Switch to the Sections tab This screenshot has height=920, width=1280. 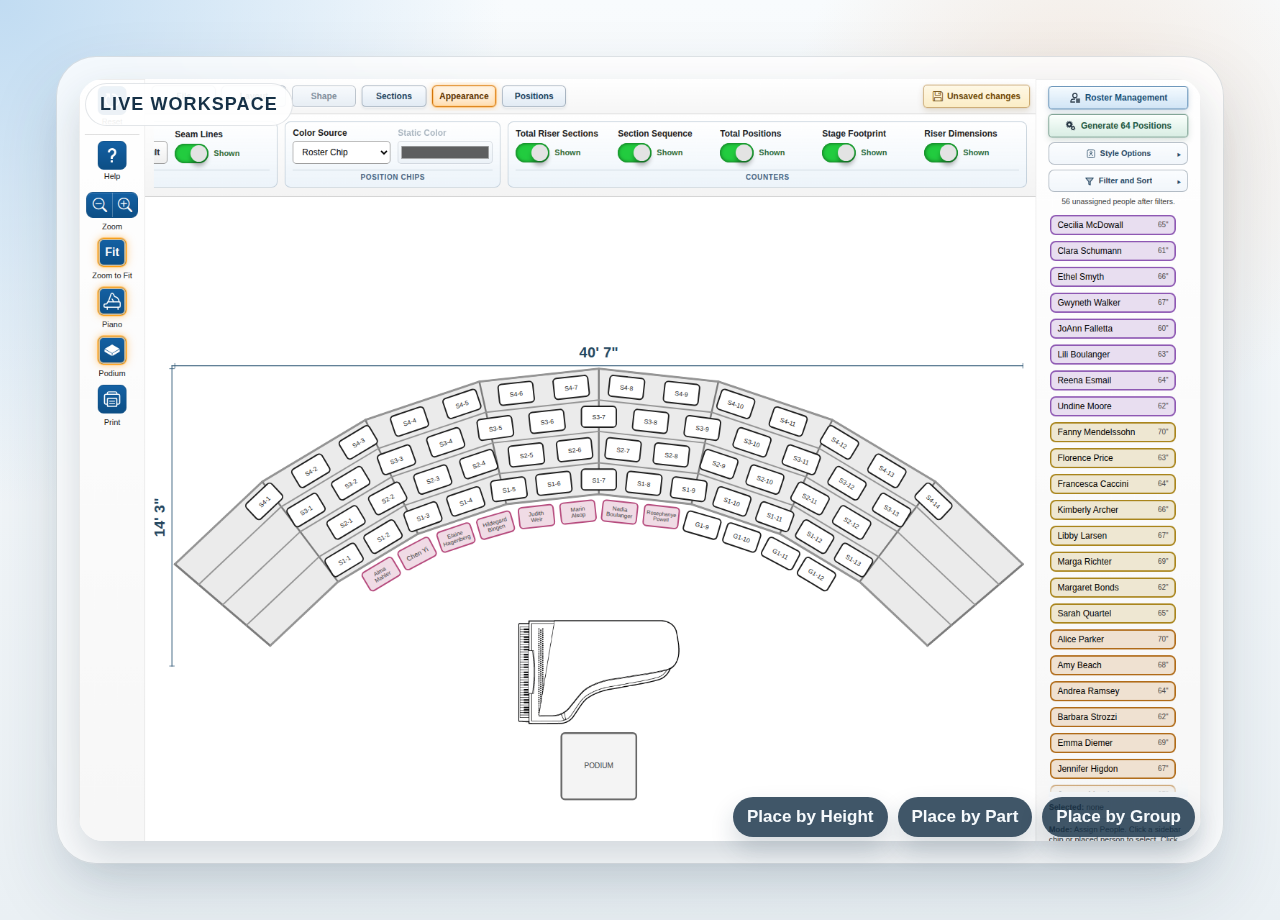tap(394, 96)
